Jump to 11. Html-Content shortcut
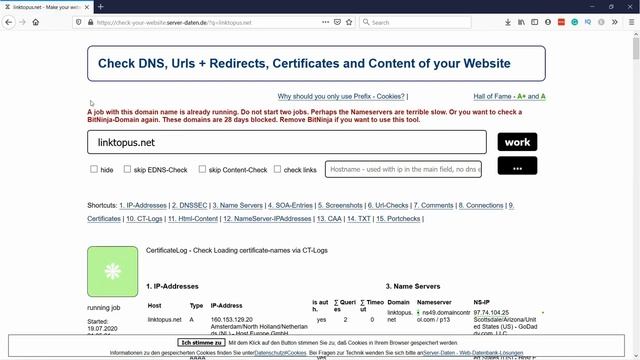 coord(193,219)
